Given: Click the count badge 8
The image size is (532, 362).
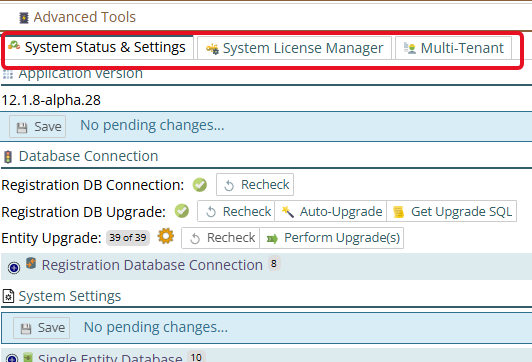Looking at the screenshot, I should coord(274,263).
